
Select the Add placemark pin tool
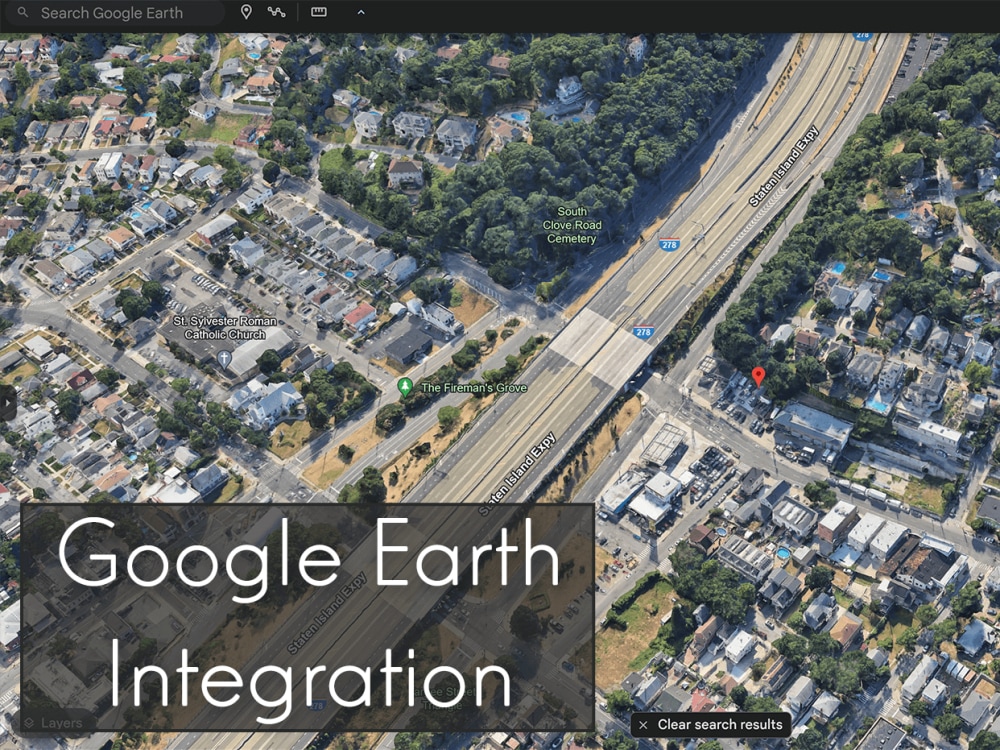246,12
